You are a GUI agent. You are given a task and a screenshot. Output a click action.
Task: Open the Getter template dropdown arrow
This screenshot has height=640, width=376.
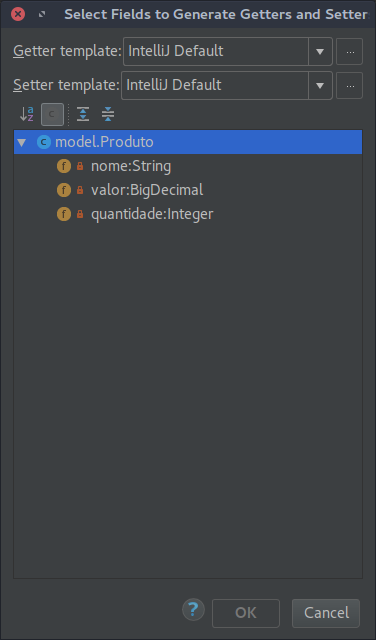[320, 51]
